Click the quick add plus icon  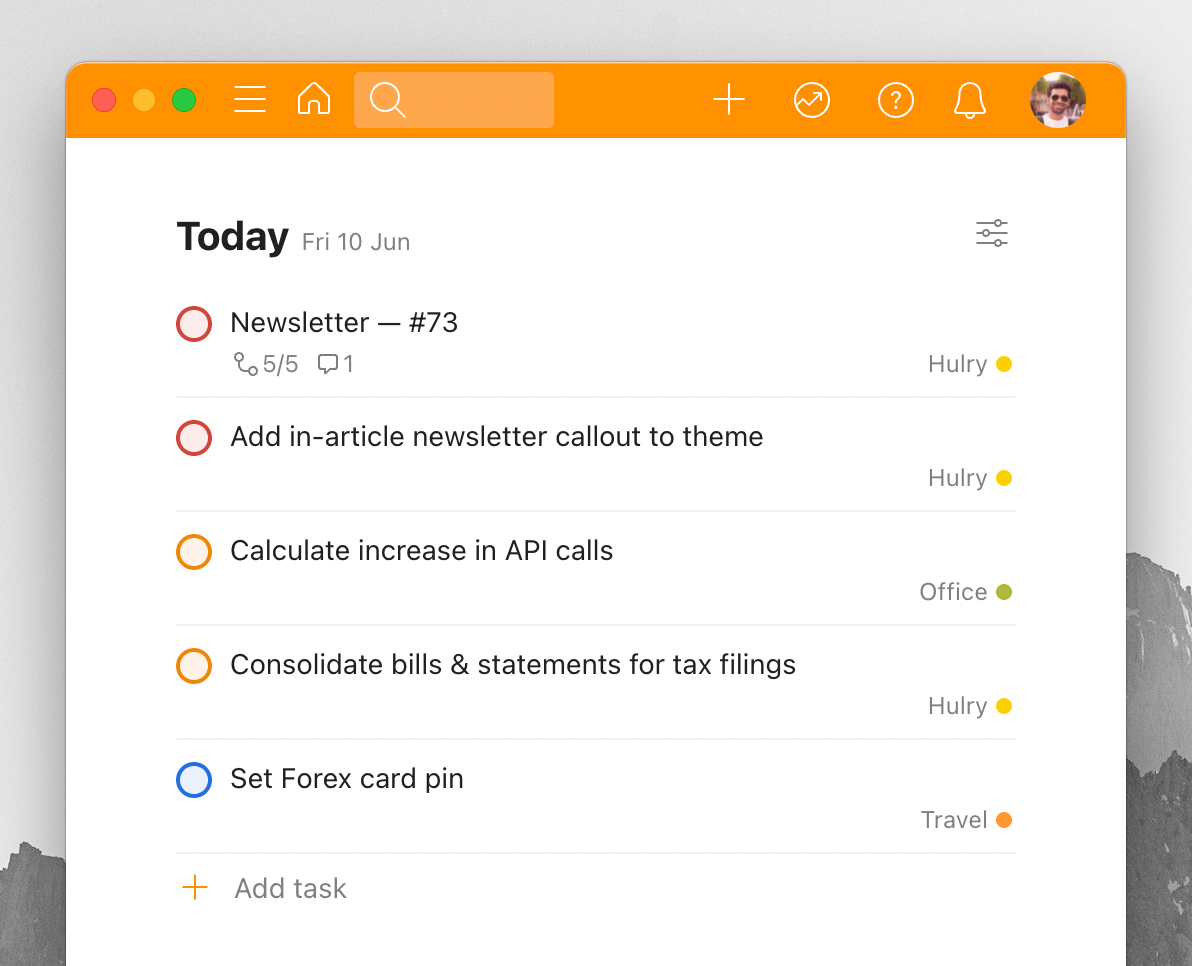(x=728, y=100)
